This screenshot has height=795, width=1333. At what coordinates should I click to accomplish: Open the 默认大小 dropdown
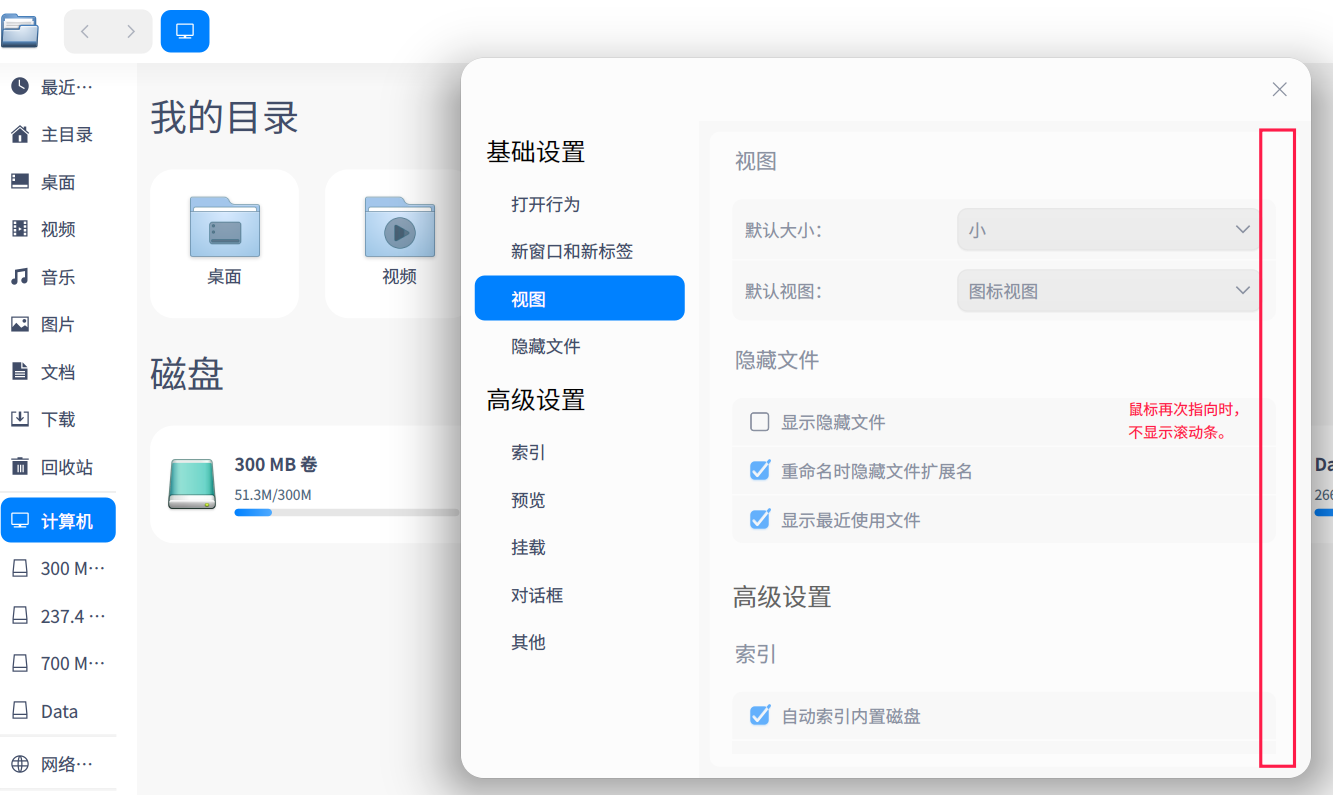[1108, 230]
